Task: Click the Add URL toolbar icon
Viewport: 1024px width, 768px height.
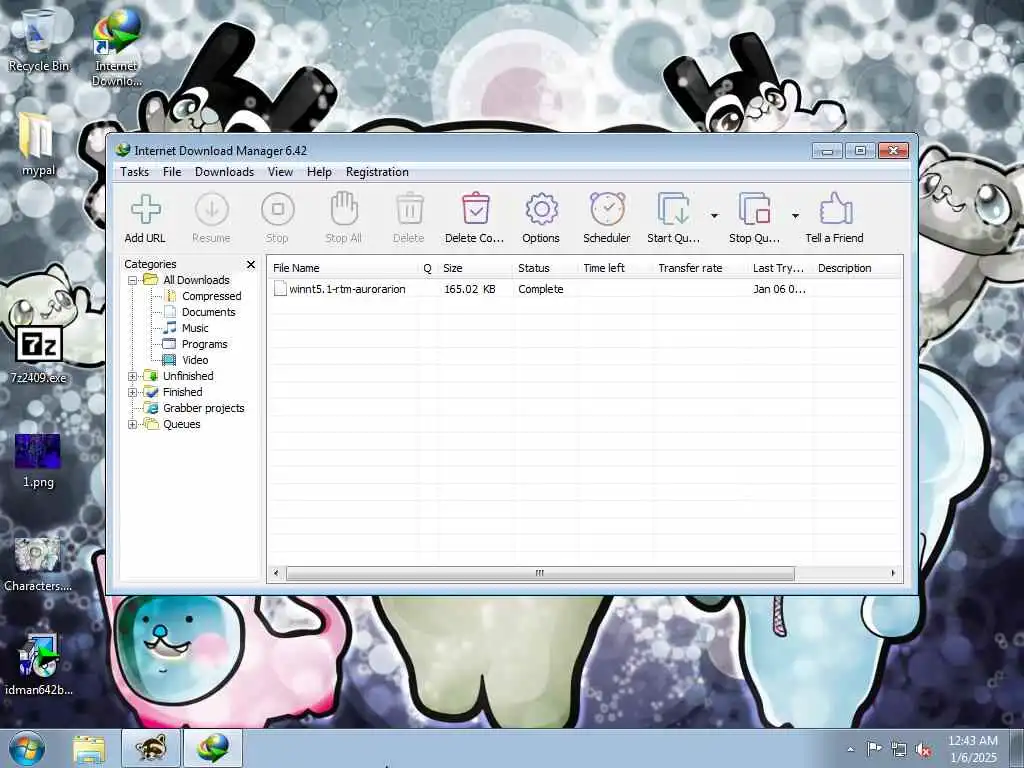Action: pos(146,210)
